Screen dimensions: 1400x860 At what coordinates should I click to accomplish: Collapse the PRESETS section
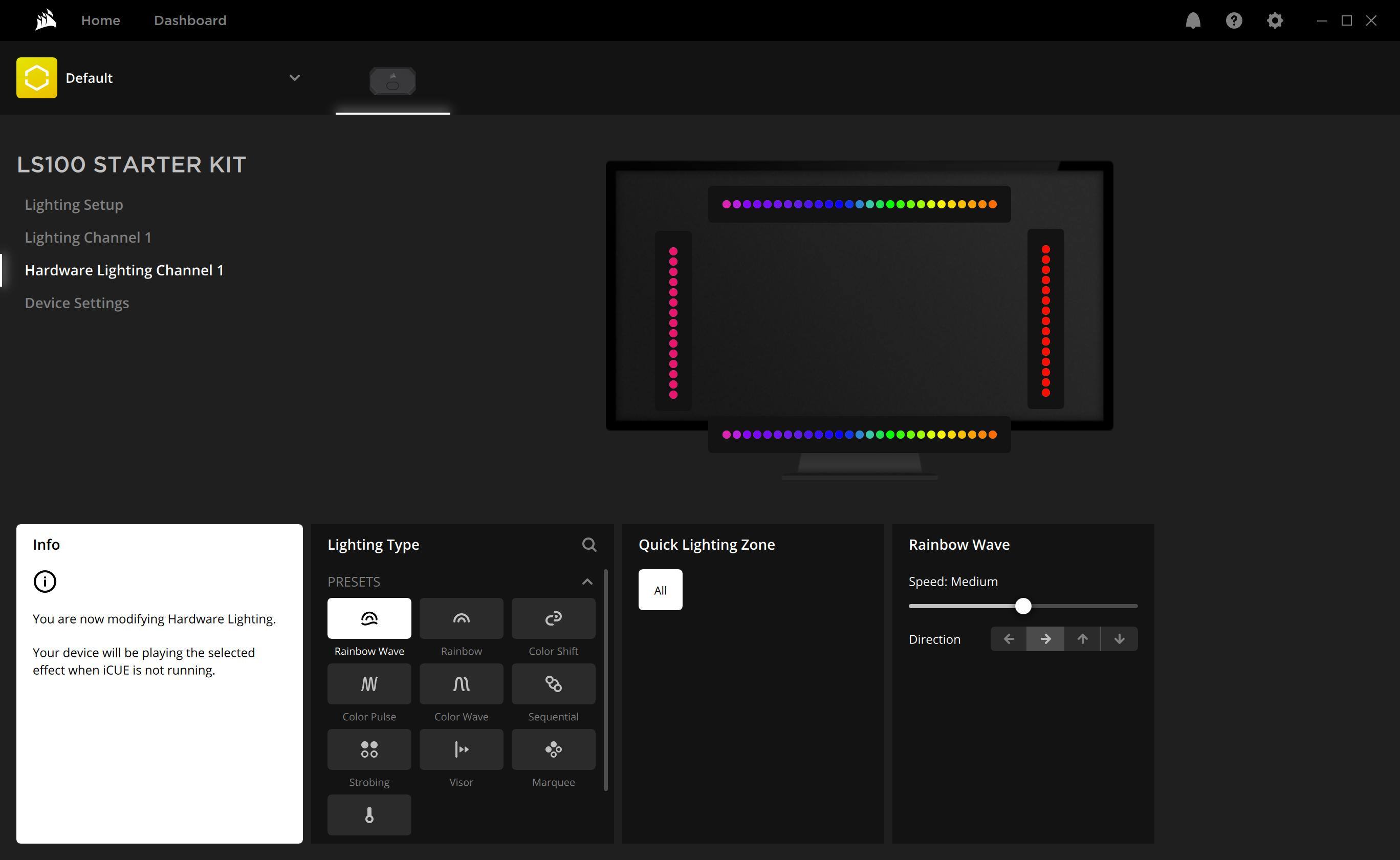tap(587, 582)
